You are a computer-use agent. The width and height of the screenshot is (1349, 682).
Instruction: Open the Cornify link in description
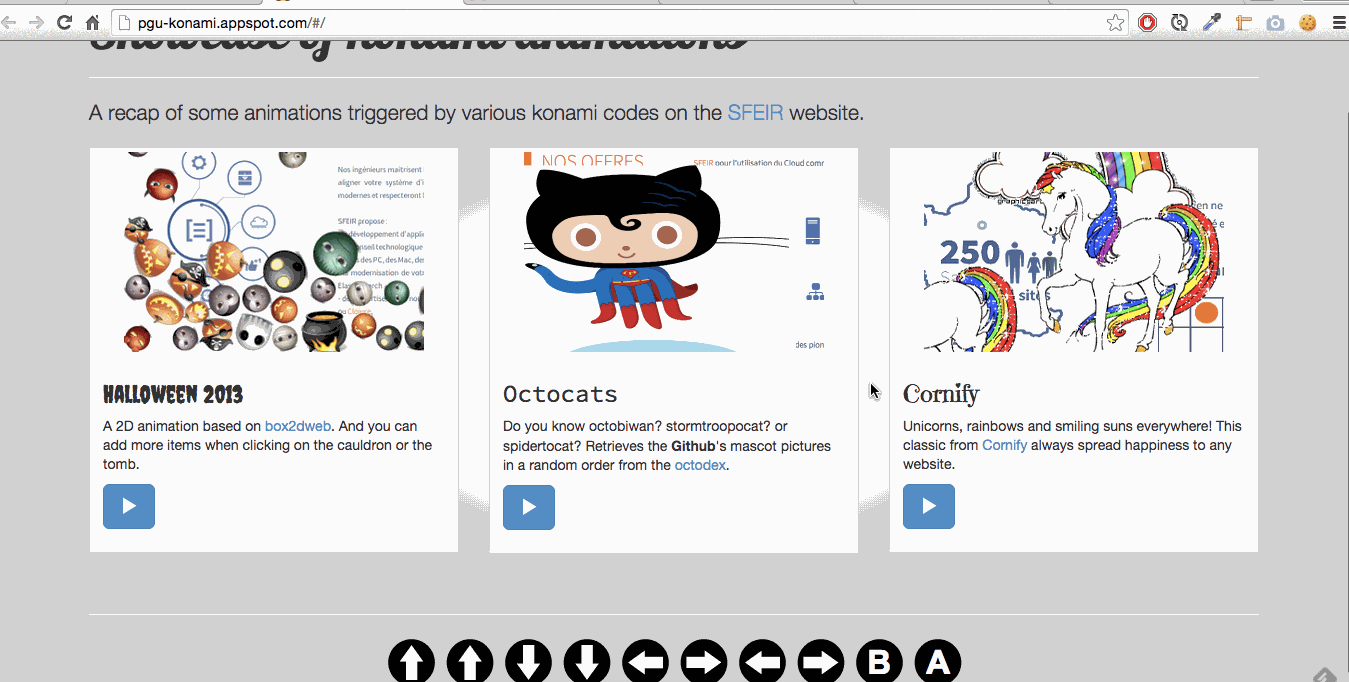click(1004, 445)
